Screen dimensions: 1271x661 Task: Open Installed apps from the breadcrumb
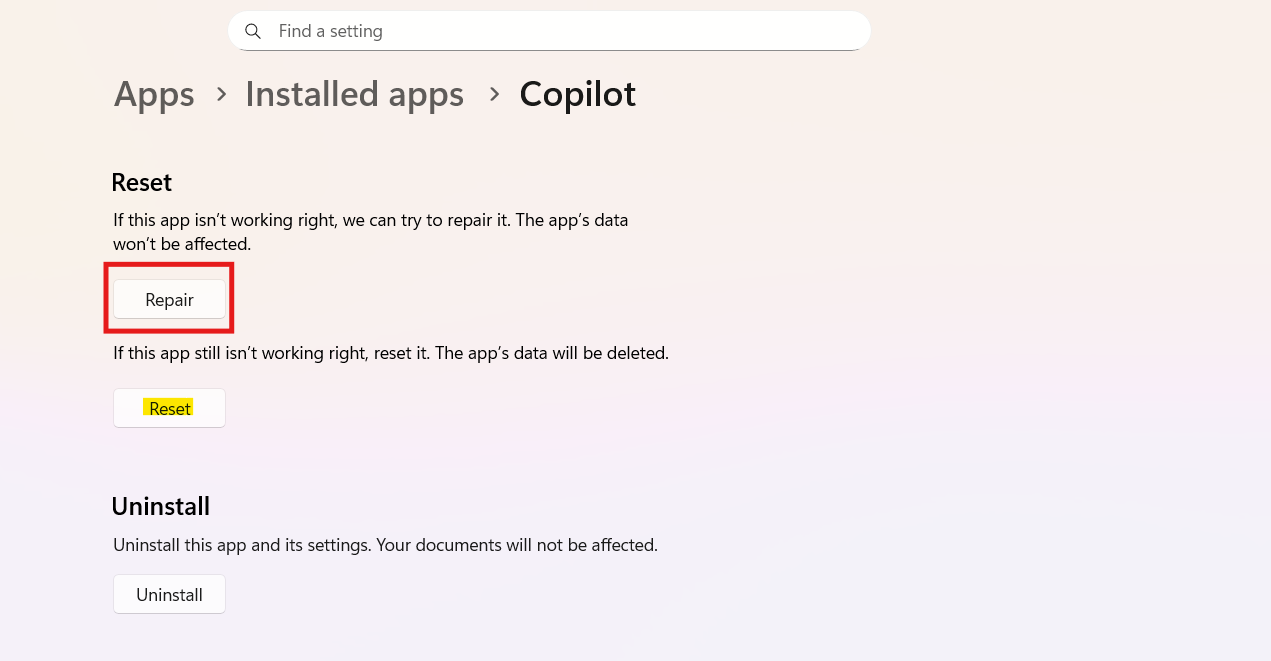[x=354, y=93]
